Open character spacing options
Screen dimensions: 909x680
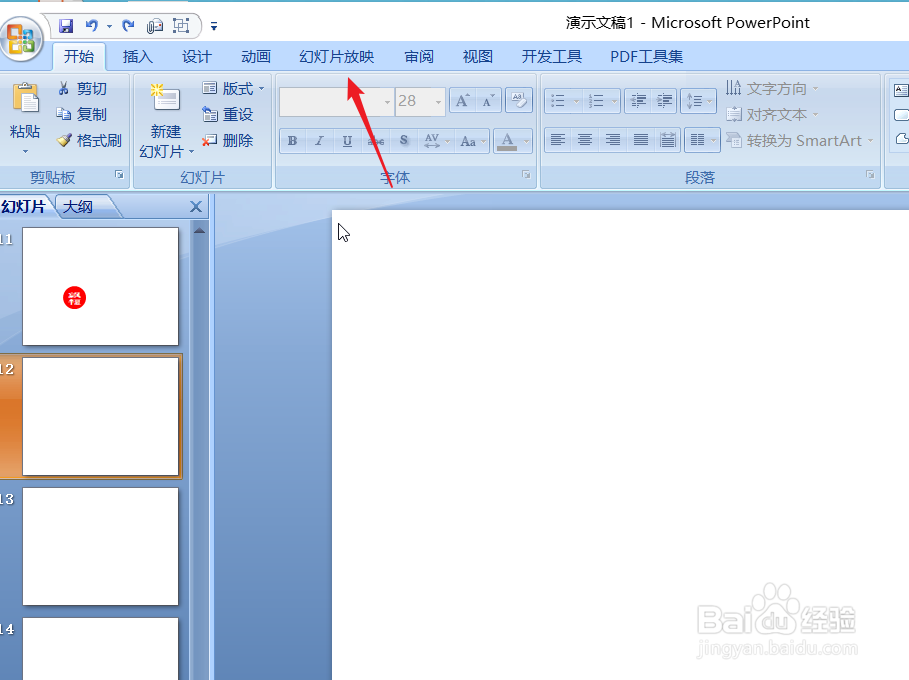[437, 141]
